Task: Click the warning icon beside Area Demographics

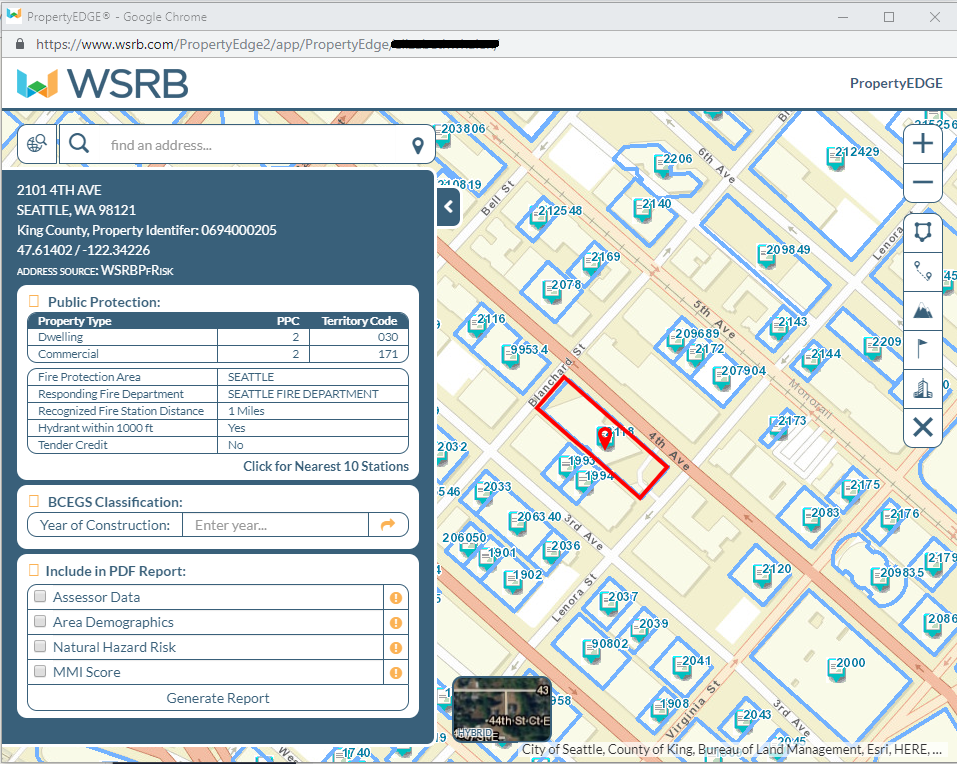Action: pos(395,622)
